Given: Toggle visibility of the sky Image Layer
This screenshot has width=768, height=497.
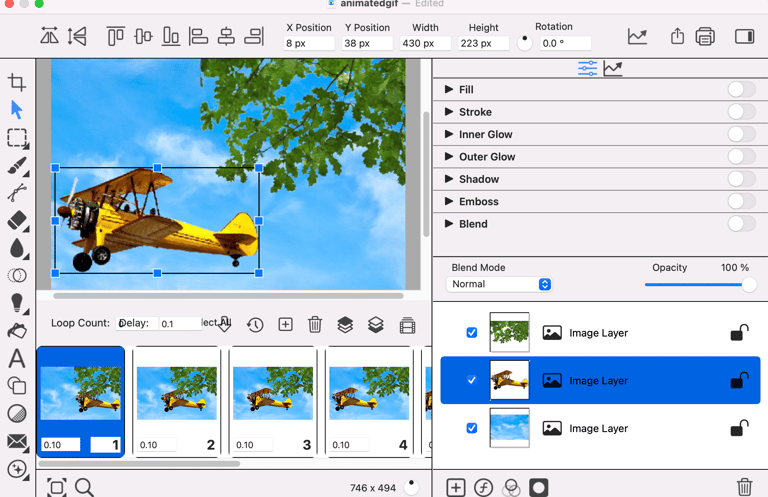Looking at the screenshot, I should pyautogui.click(x=472, y=428).
